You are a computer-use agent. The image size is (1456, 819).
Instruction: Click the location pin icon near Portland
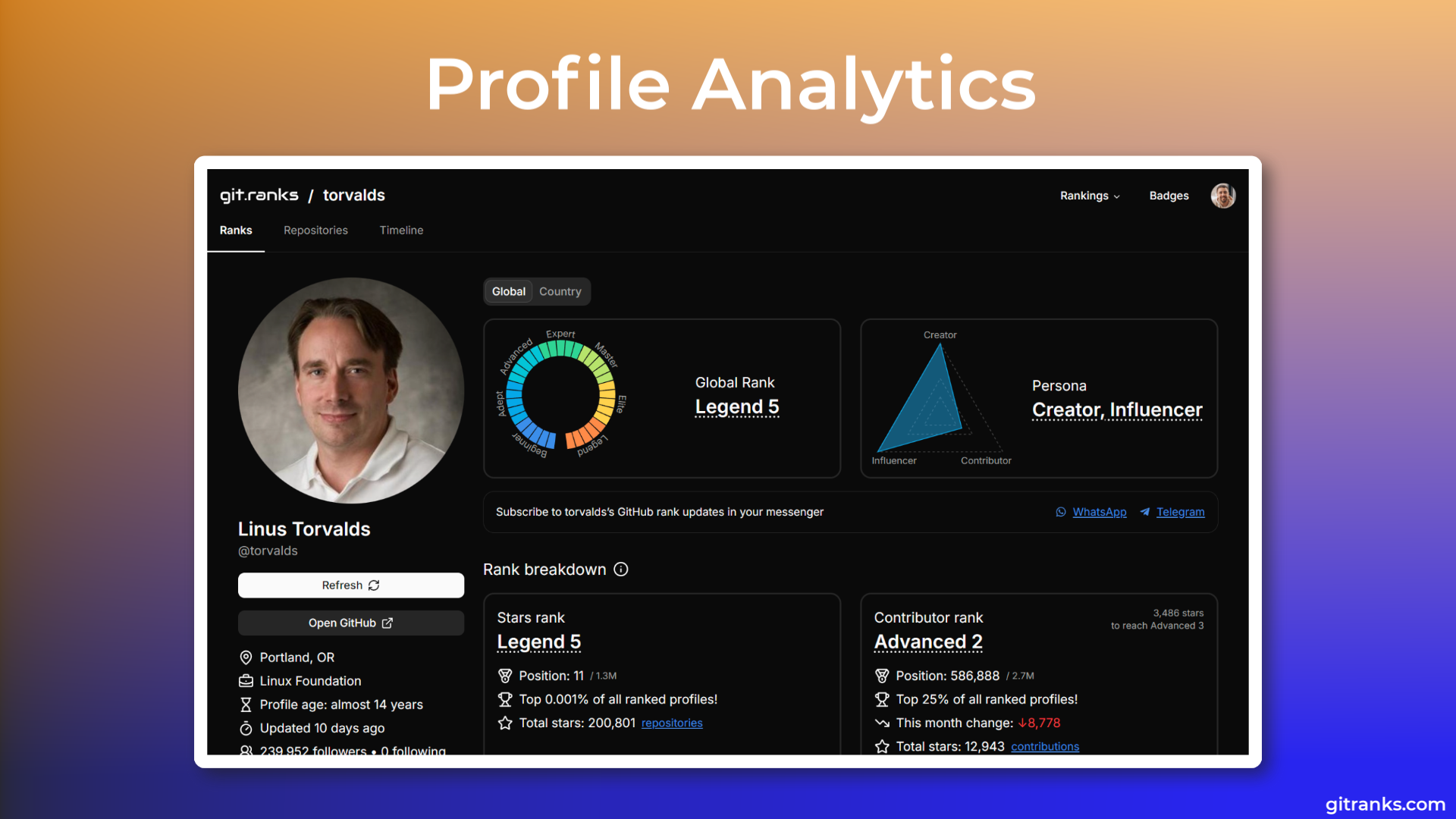tap(246, 657)
